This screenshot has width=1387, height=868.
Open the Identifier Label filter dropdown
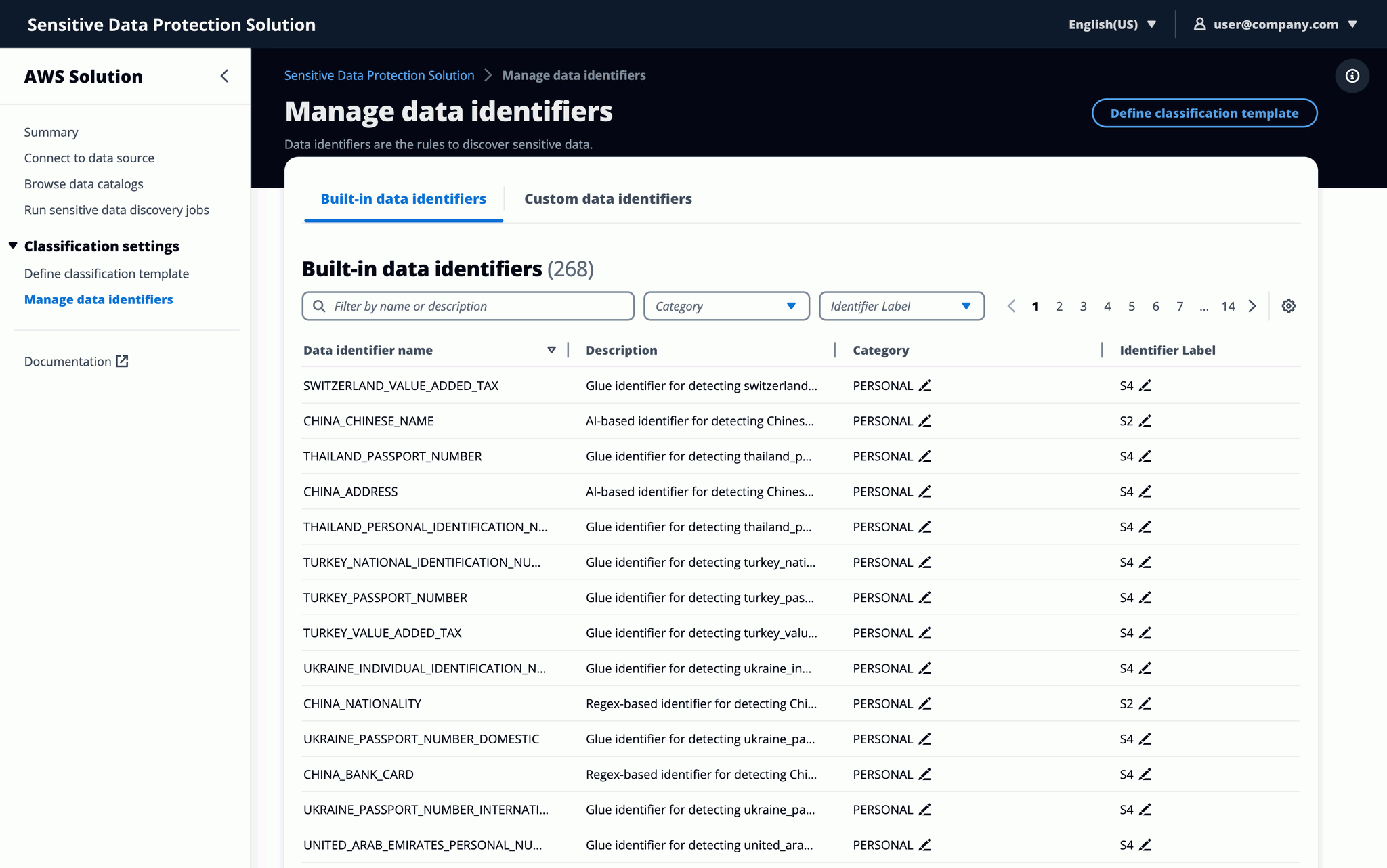(901, 306)
